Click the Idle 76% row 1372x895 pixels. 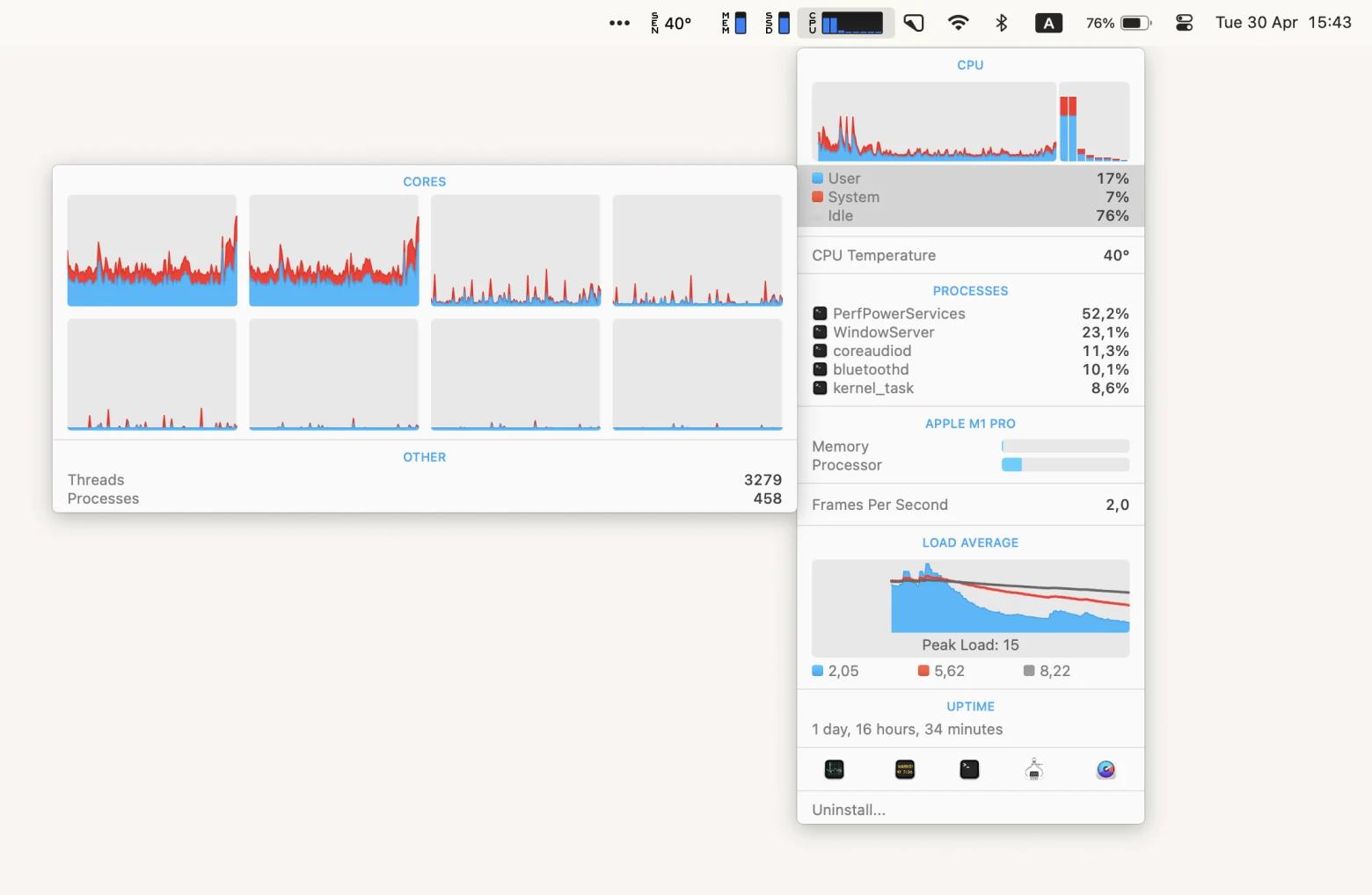(970, 215)
